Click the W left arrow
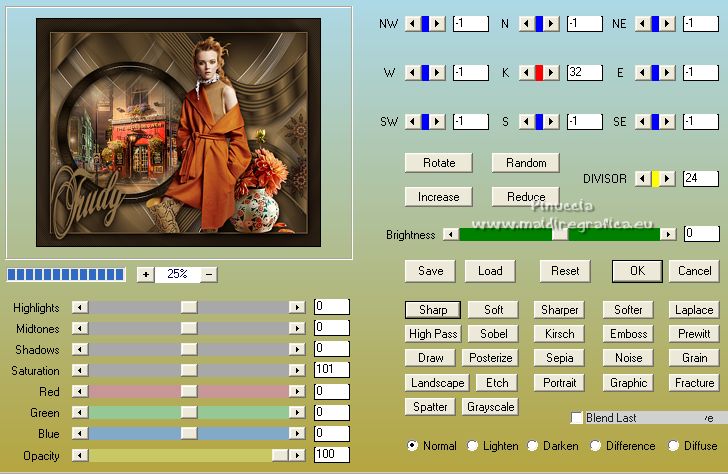 tap(412, 72)
